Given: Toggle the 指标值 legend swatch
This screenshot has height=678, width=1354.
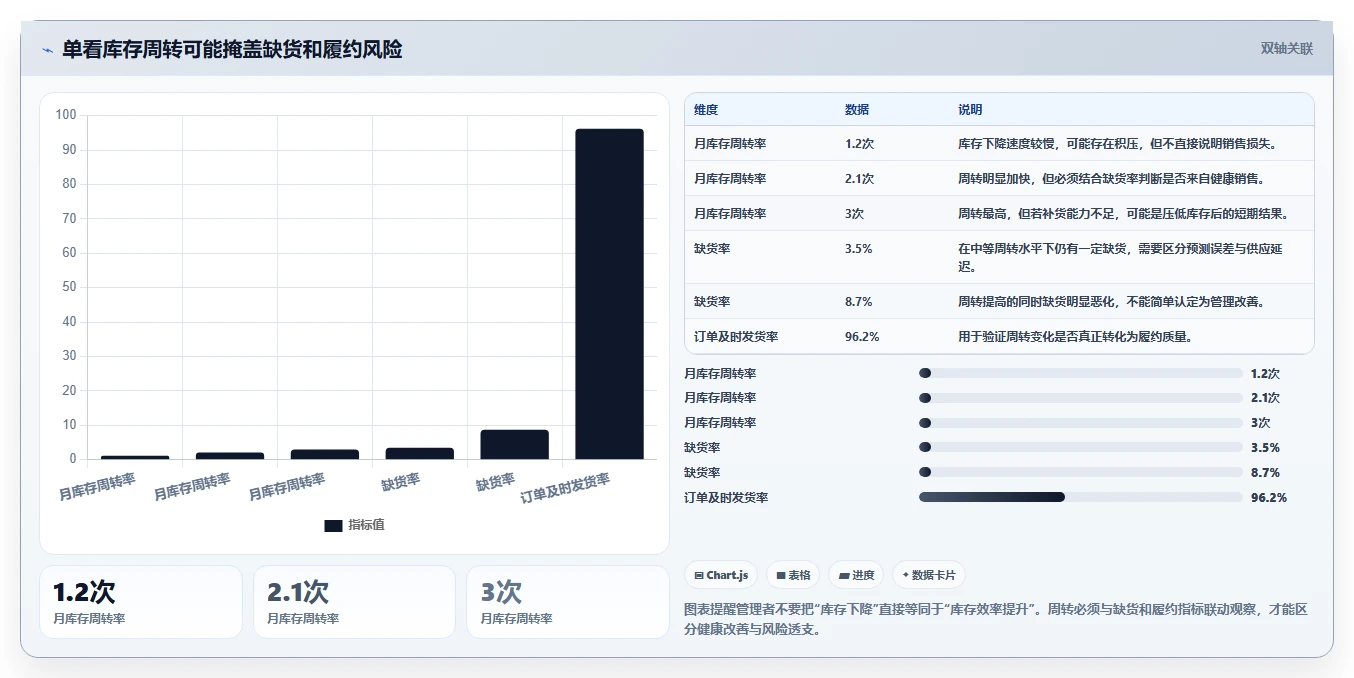Looking at the screenshot, I should (x=333, y=525).
